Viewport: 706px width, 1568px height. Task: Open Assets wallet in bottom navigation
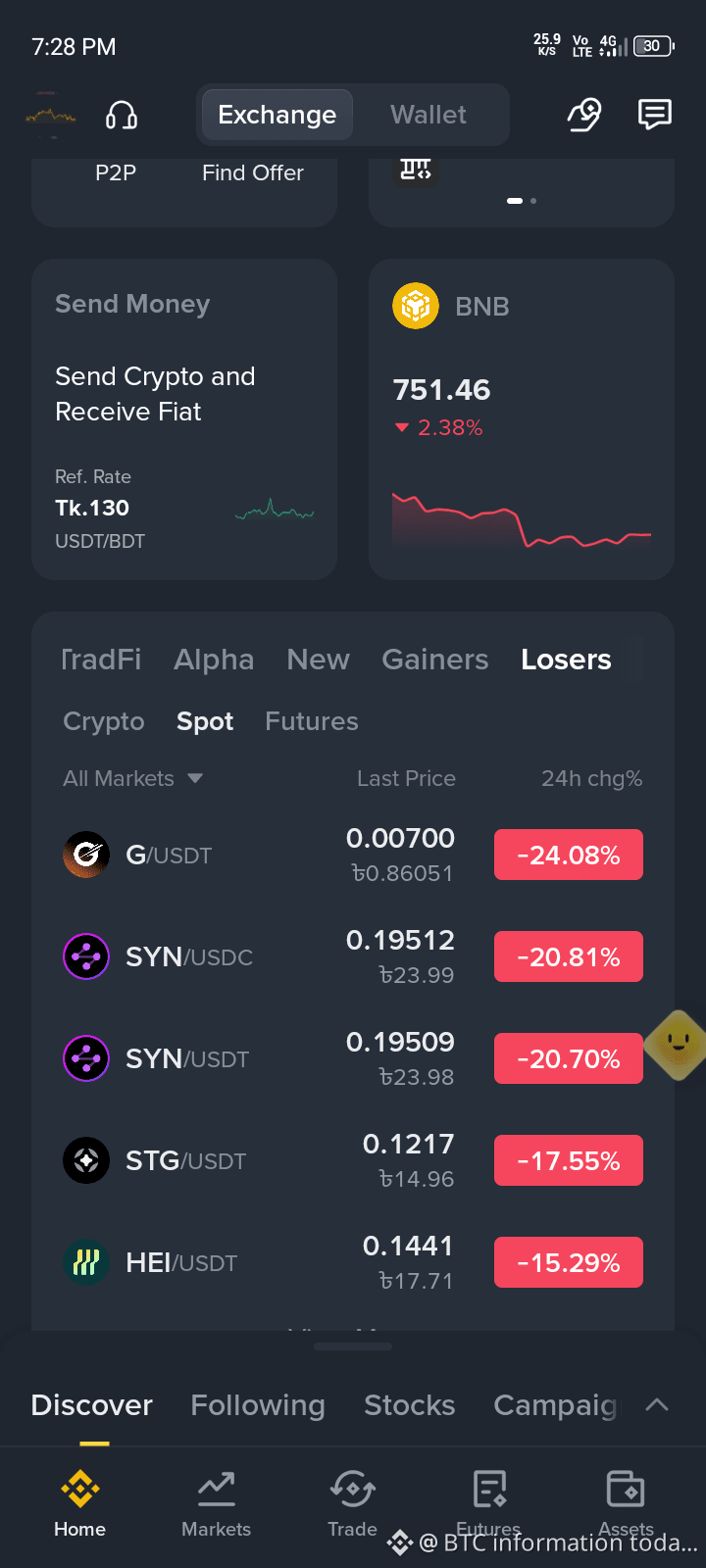coord(626,1503)
